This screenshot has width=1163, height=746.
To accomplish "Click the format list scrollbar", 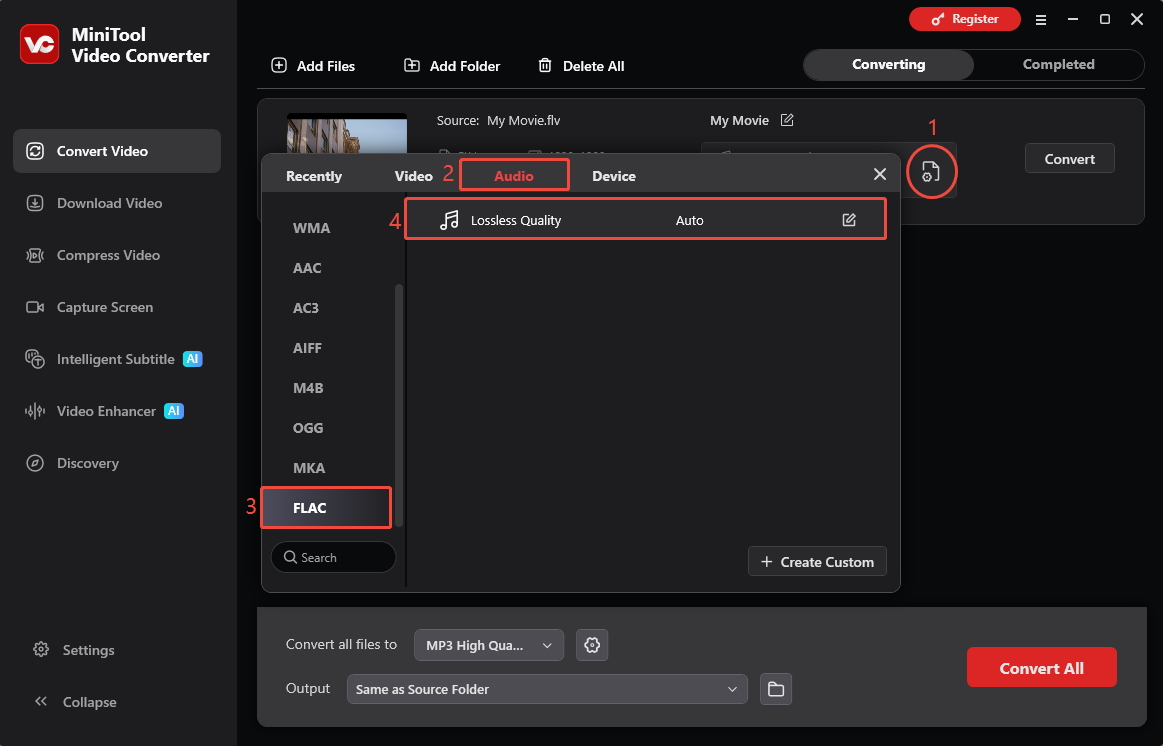I will click(399, 405).
